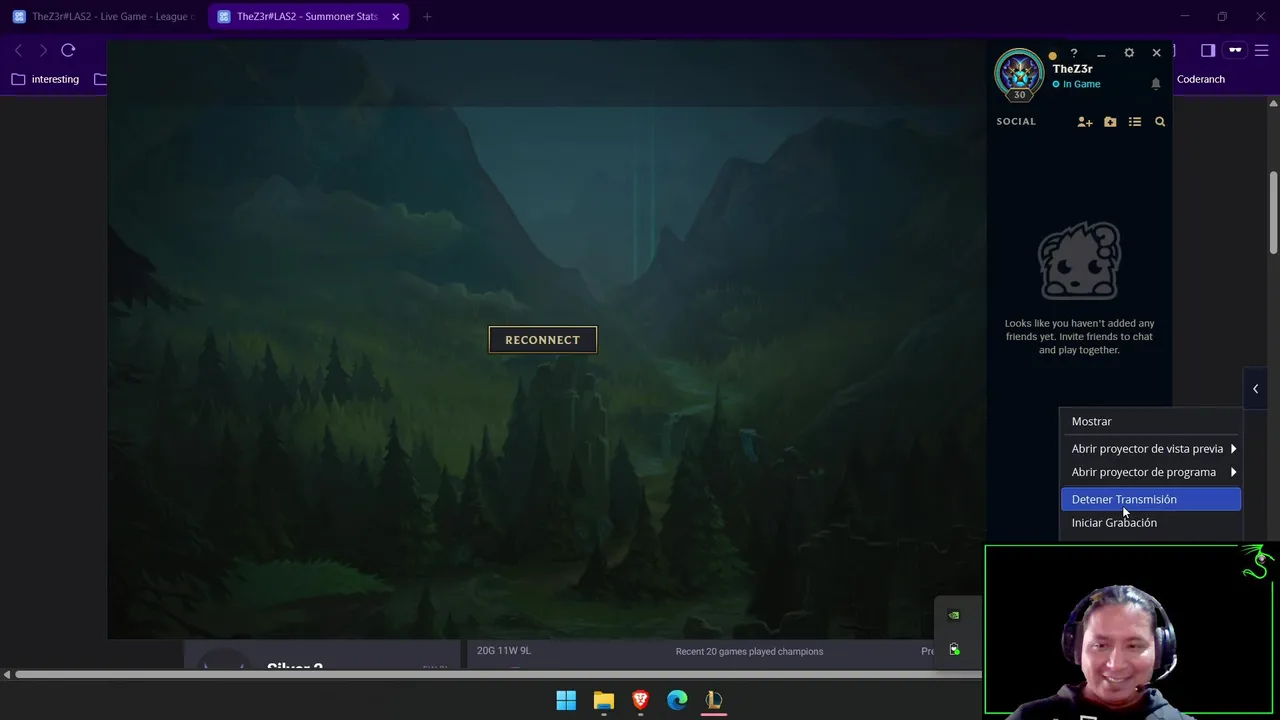Click the page vertical scrollbar thumb

(x=1273, y=213)
